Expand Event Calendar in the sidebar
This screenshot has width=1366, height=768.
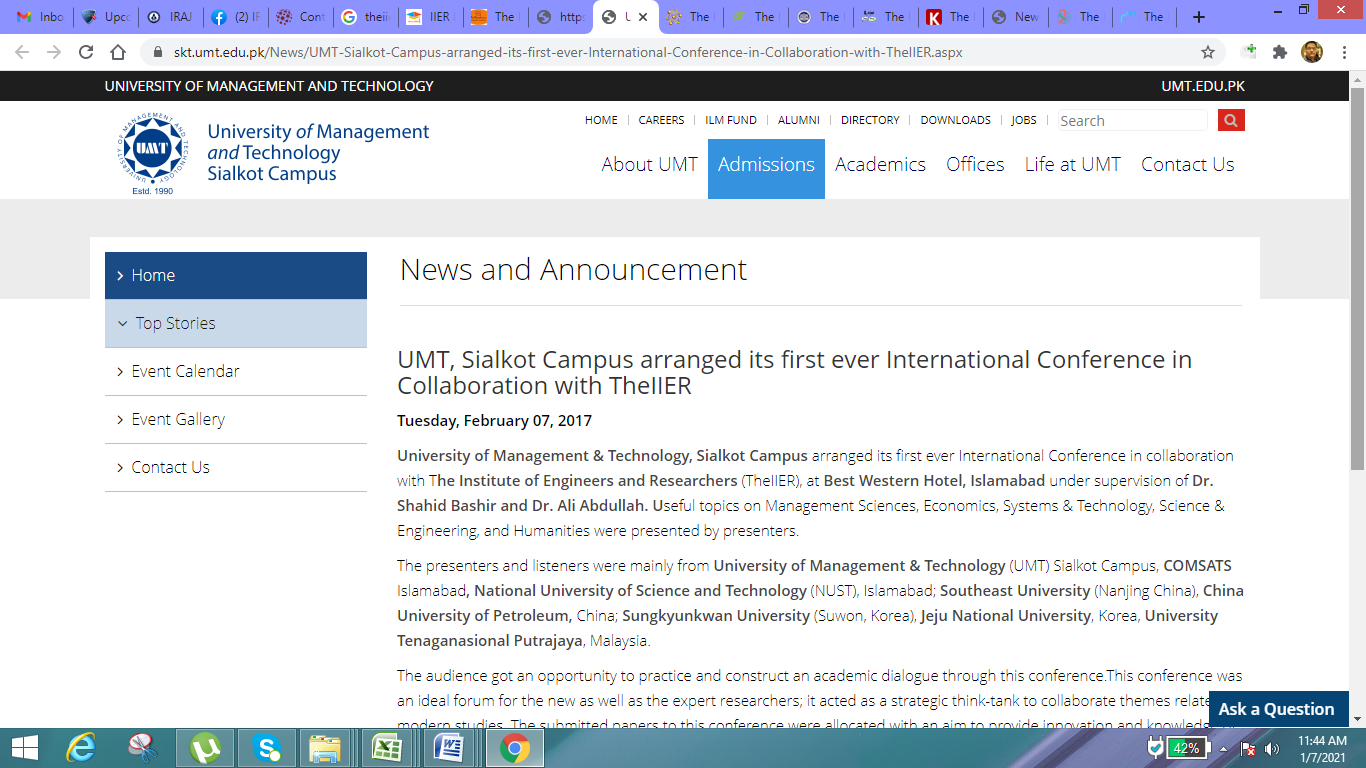coord(236,371)
